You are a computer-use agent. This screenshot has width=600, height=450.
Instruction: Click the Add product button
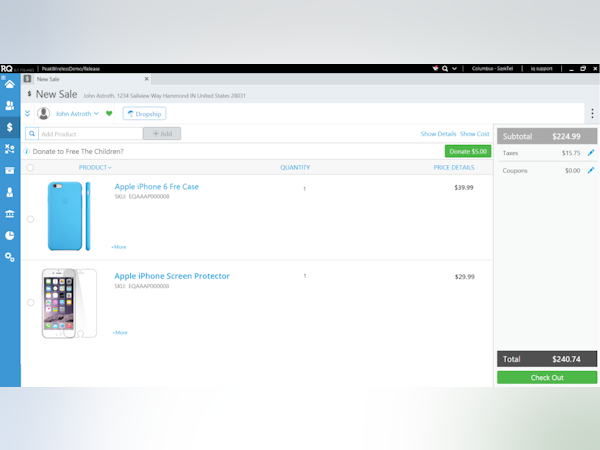coord(162,134)
